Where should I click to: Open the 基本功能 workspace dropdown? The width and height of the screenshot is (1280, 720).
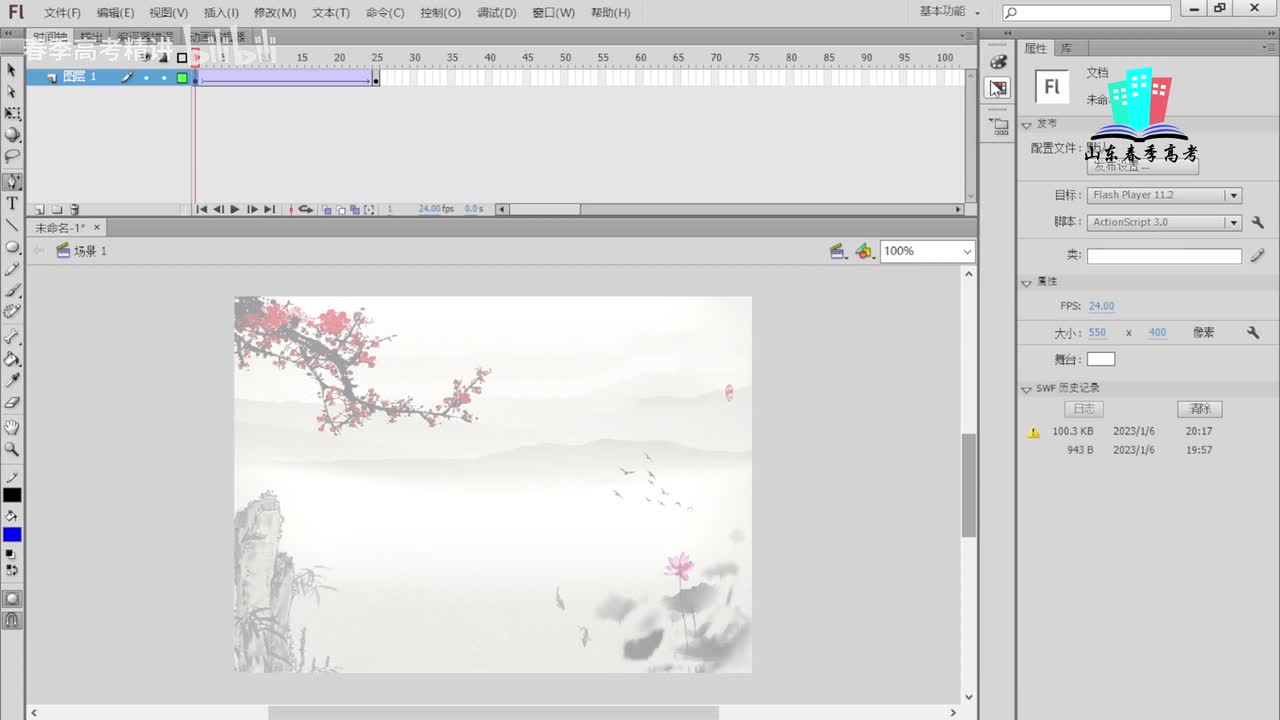pos(950,12)
